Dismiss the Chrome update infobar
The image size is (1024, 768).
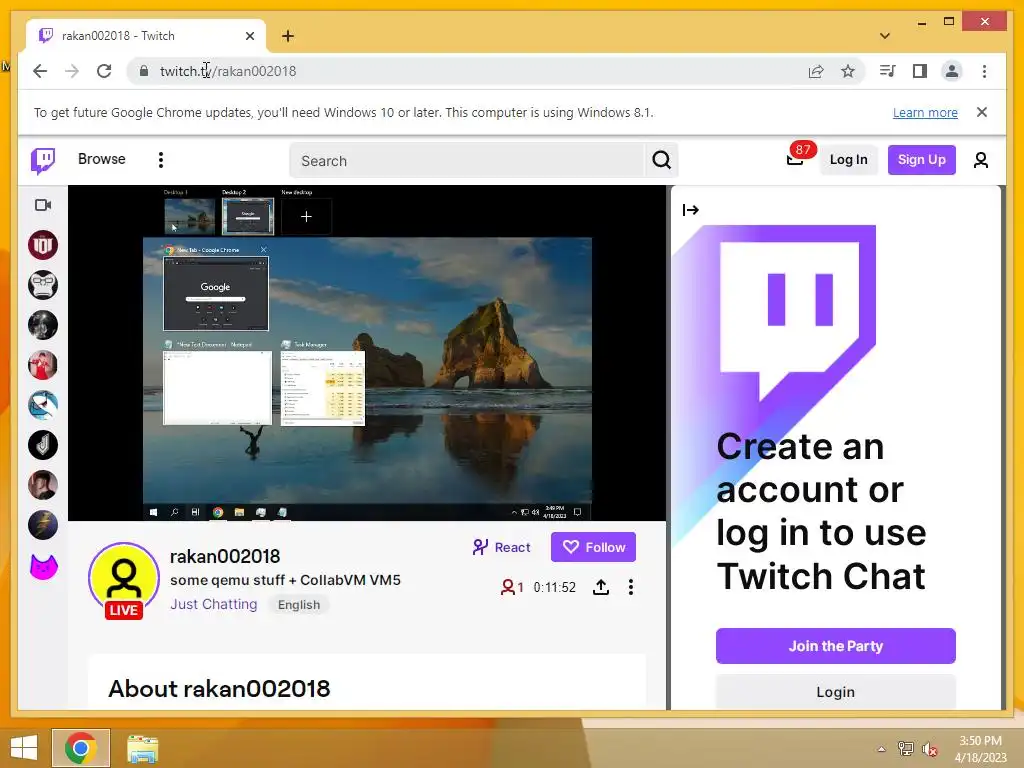[982, 112]
